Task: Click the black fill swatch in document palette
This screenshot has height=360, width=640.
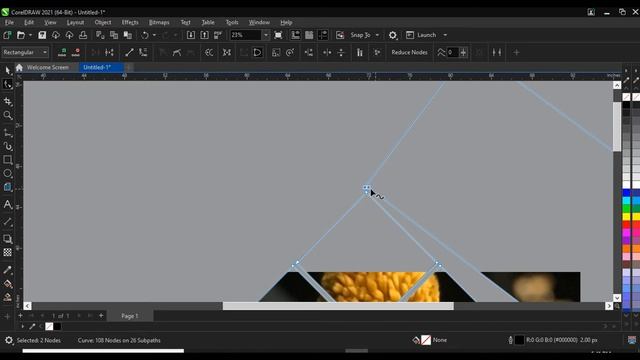Action: (57, 326)
